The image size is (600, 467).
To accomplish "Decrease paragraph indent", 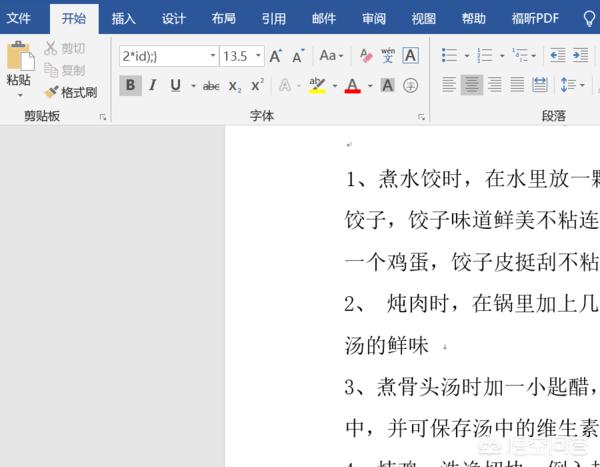I will [x=558, y=56].
